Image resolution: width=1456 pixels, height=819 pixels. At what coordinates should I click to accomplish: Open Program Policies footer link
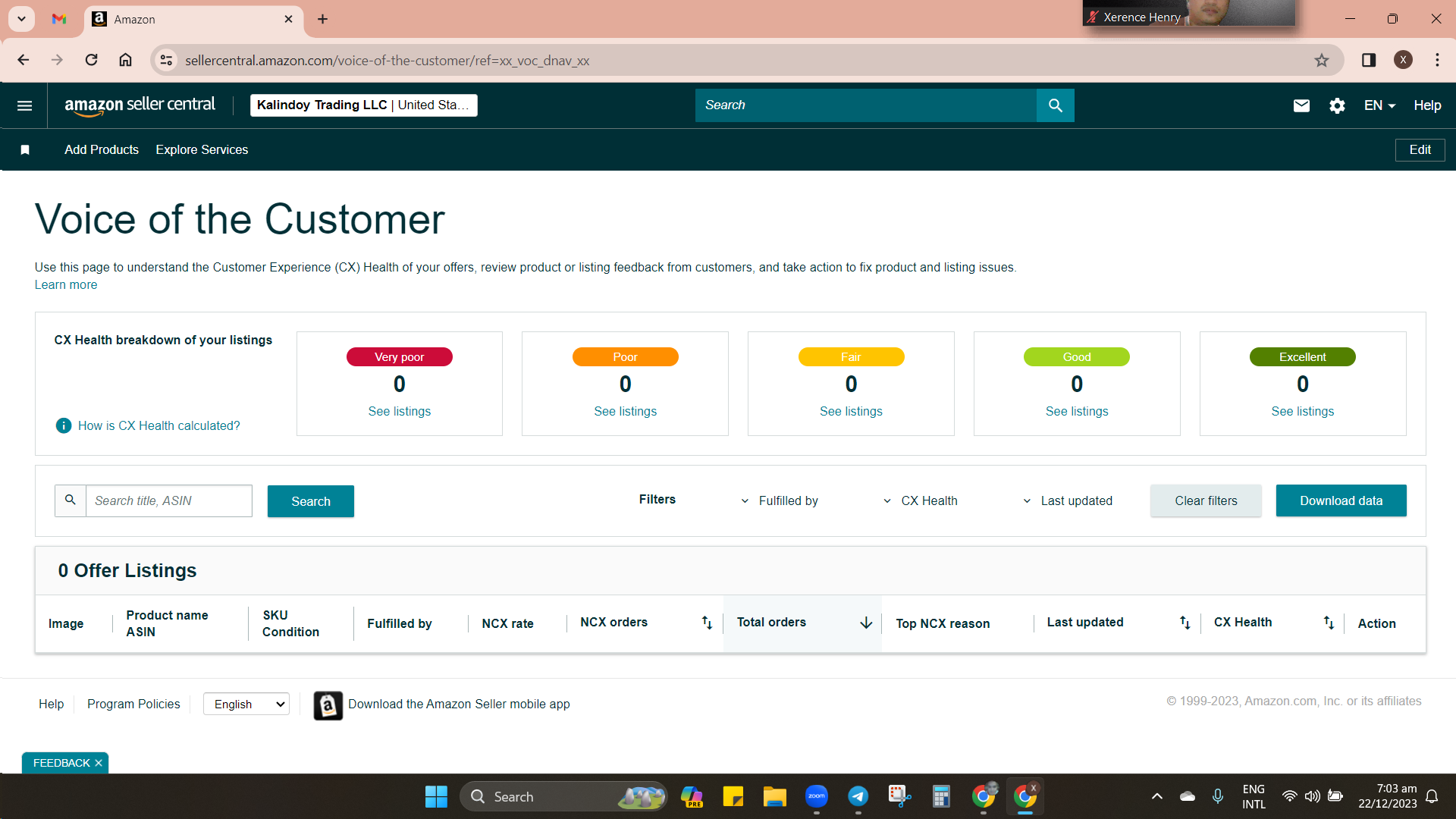click(133, 704)
